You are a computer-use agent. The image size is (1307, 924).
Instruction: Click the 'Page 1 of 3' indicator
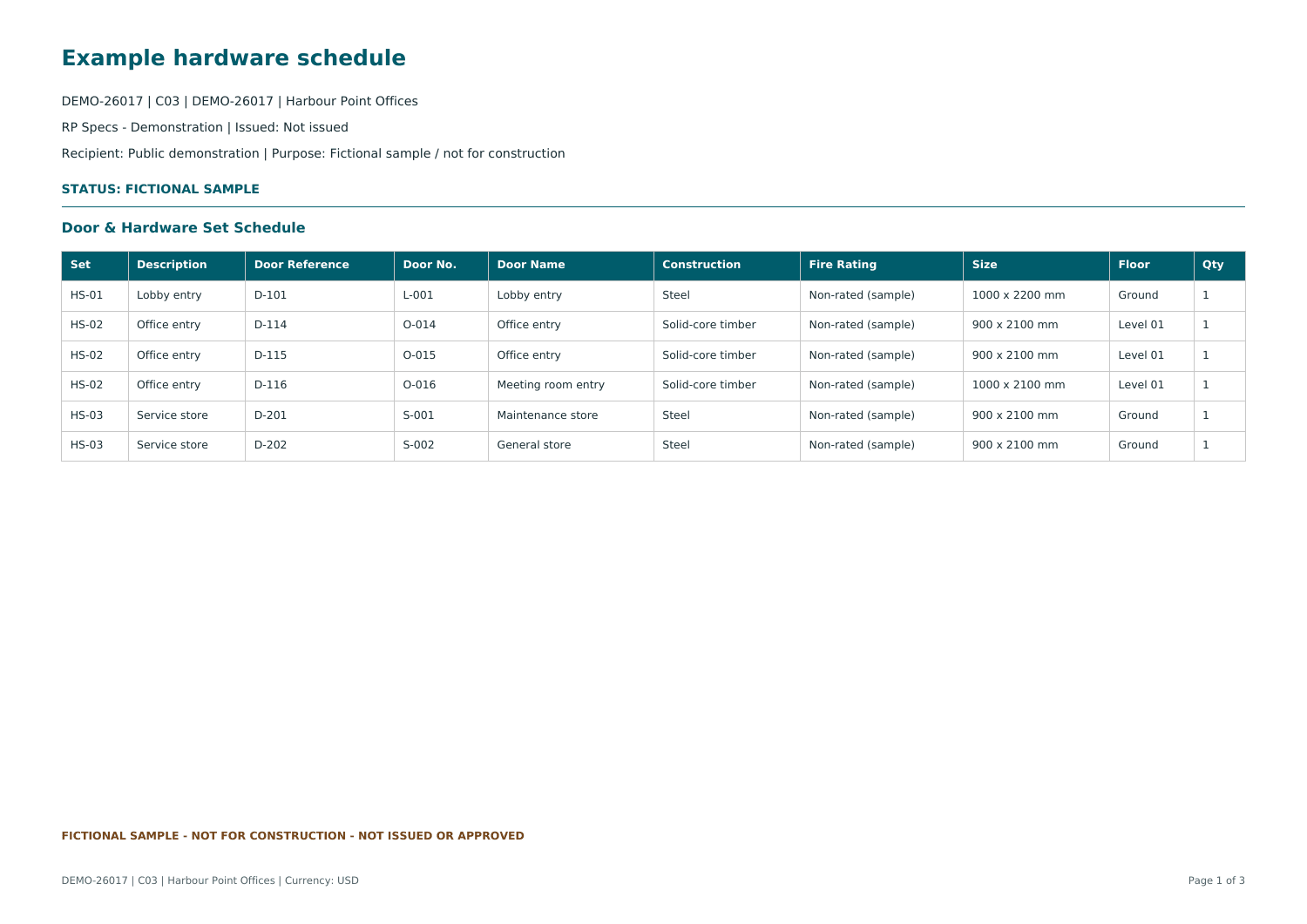1216,880
